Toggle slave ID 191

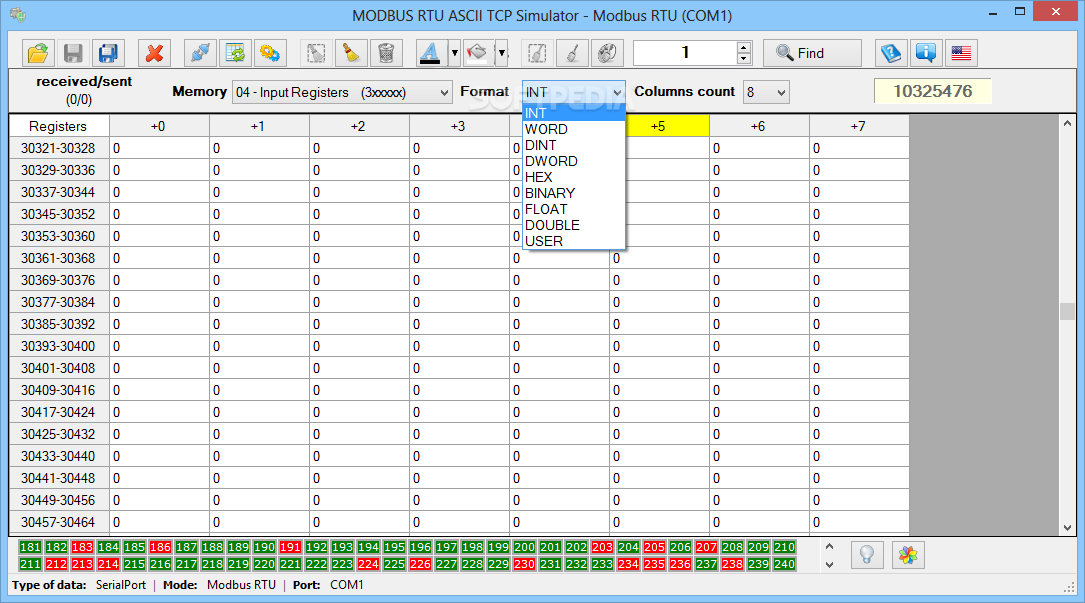click(291, 547)
